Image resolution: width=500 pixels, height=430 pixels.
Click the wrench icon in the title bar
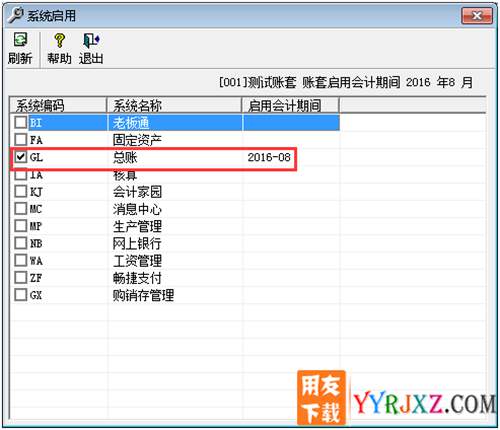tap(15, 15)
